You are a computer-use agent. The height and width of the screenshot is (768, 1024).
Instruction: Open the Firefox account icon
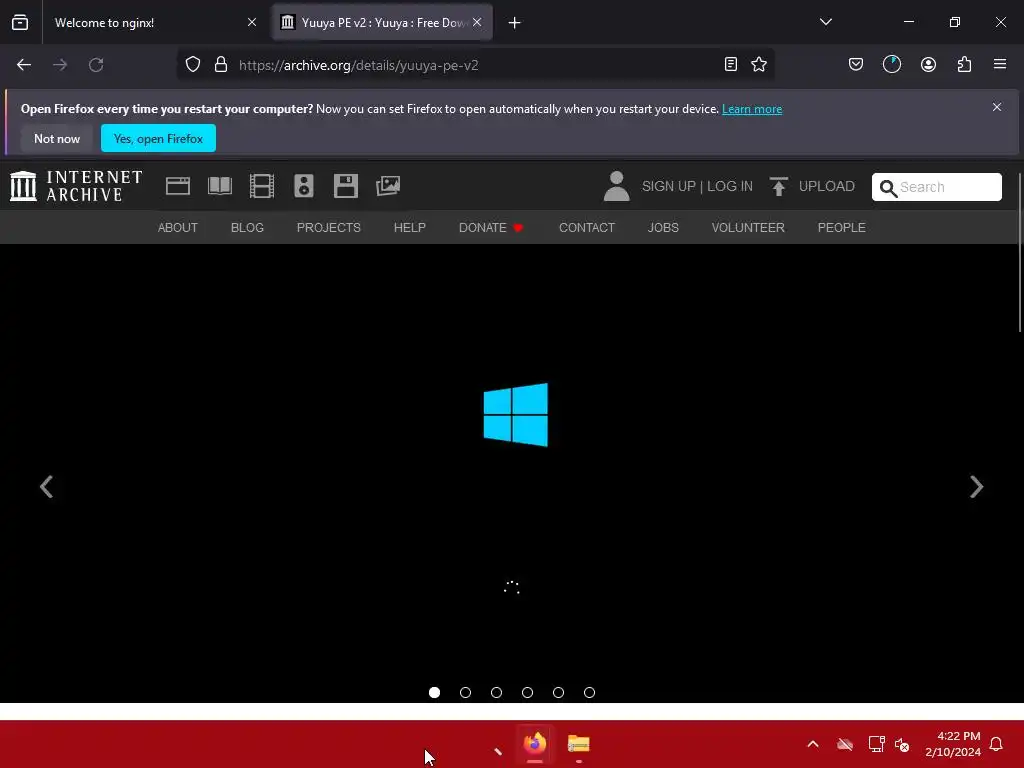coord(929,64)
